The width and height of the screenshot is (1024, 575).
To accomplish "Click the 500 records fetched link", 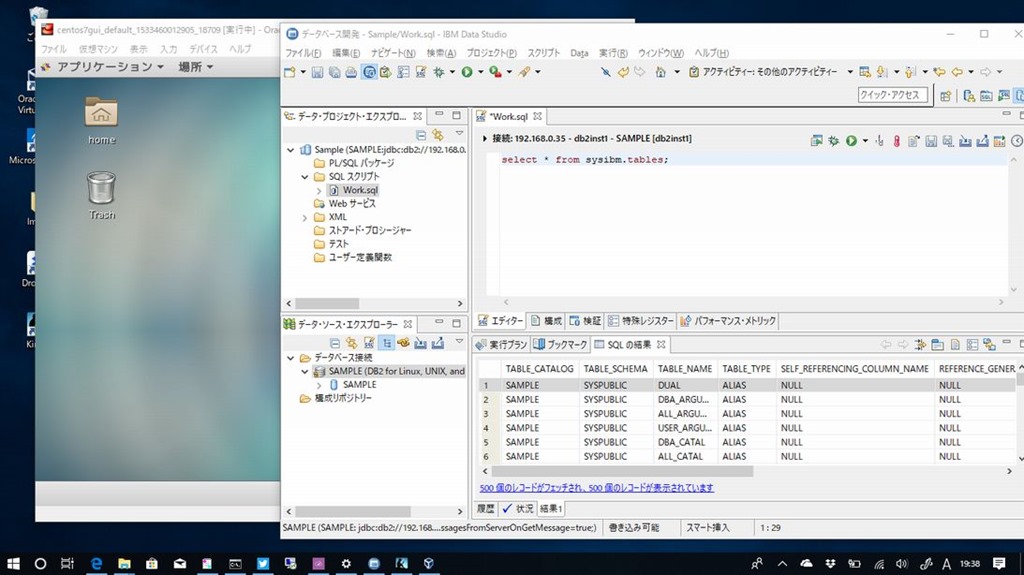I will (596, 488).
